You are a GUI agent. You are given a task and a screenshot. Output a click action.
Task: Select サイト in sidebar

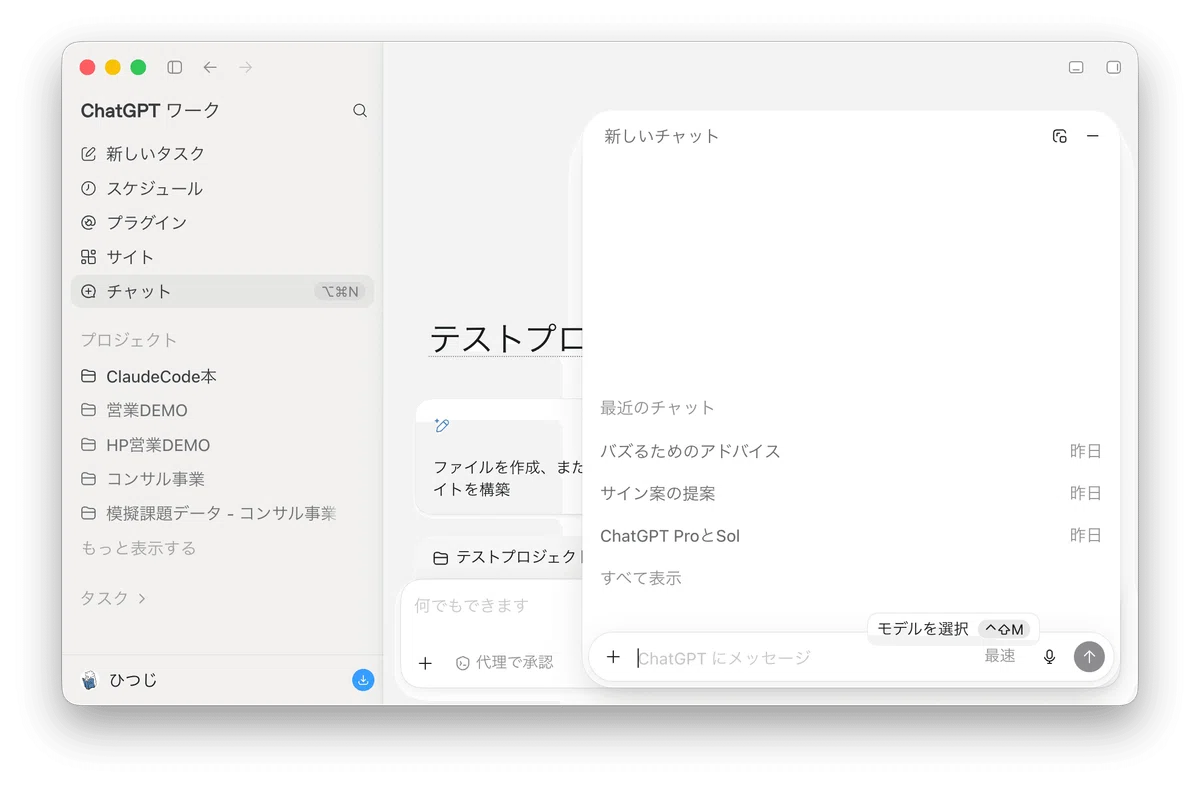point(222,257)
